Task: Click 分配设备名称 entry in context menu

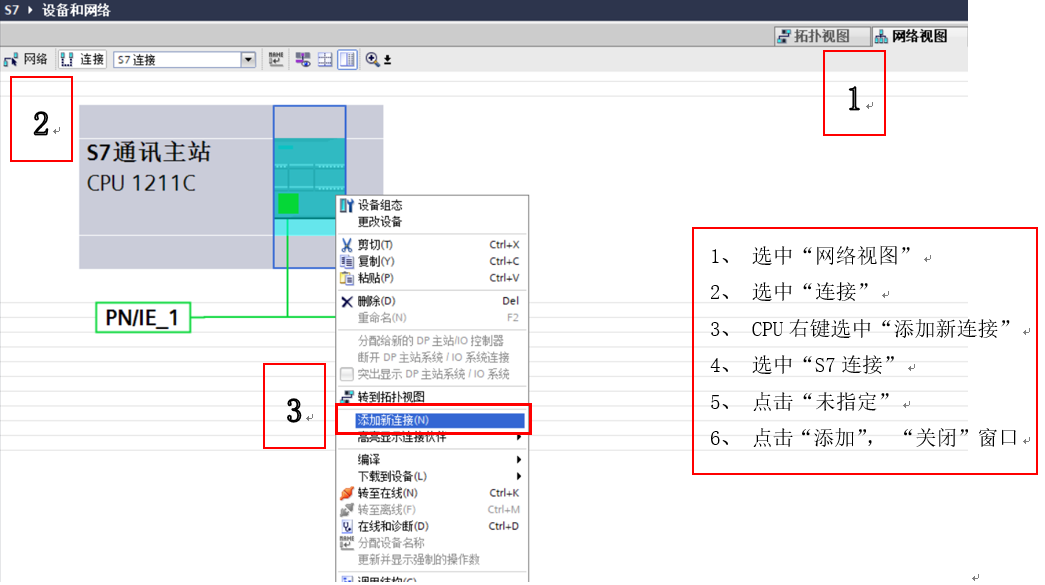Action: click(x=433, y=543)
